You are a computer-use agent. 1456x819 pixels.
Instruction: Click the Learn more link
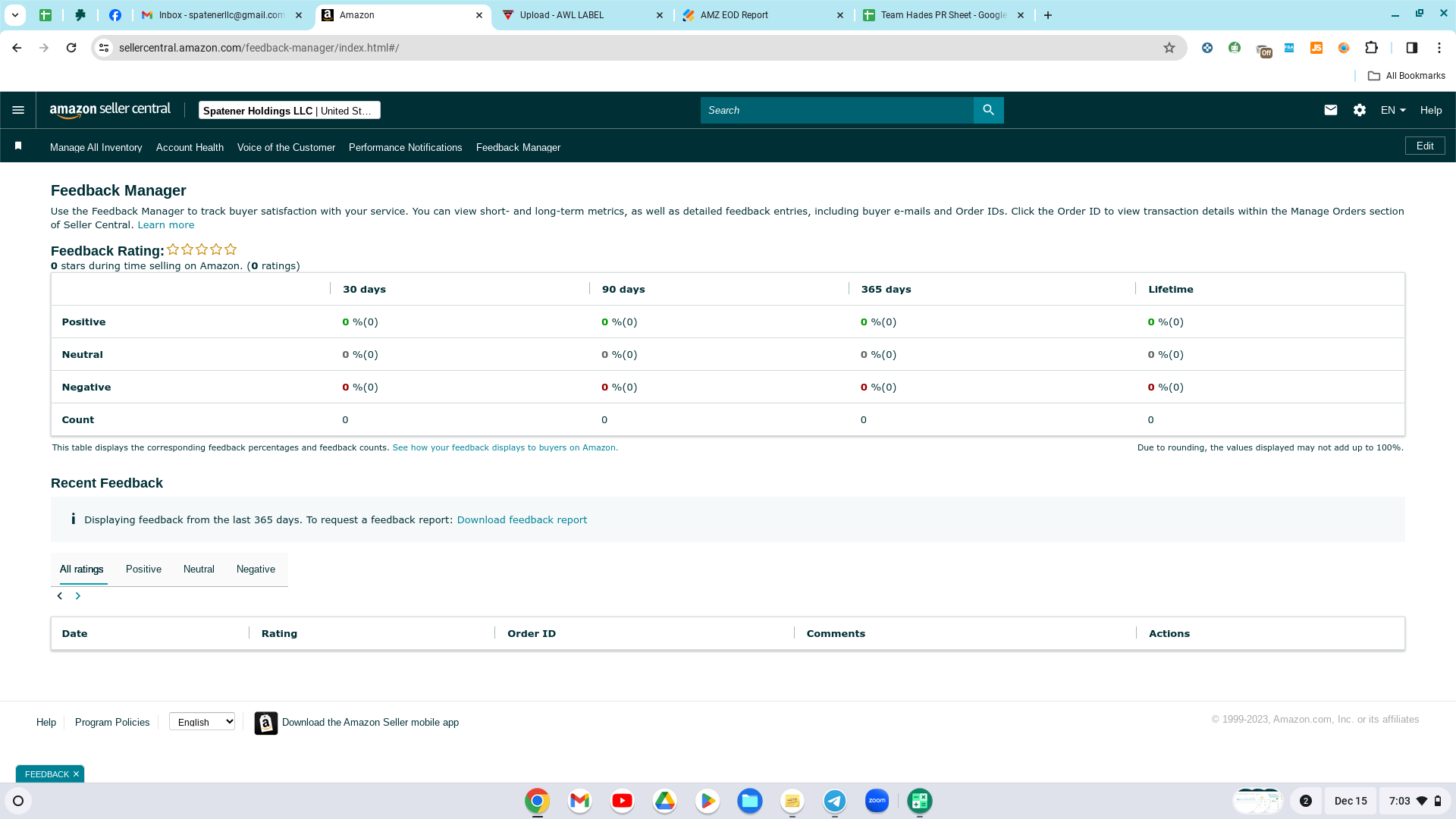165,225
